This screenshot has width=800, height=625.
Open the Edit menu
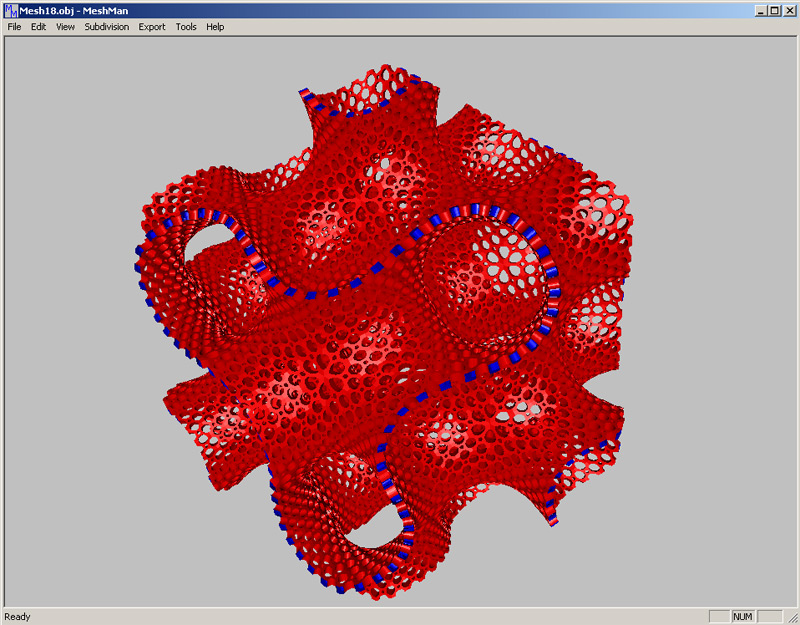(38, 27)
